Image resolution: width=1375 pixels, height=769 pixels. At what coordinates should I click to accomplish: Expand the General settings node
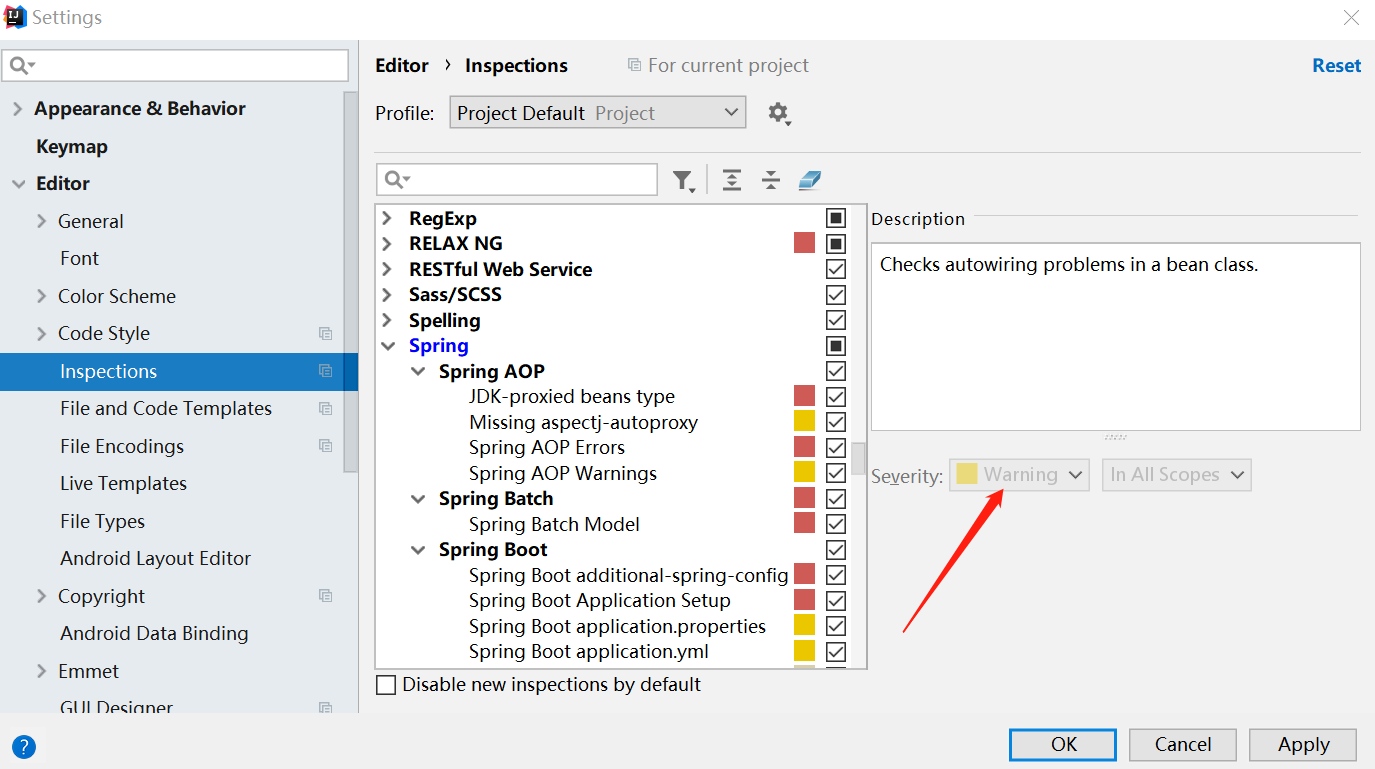[41, 221]
